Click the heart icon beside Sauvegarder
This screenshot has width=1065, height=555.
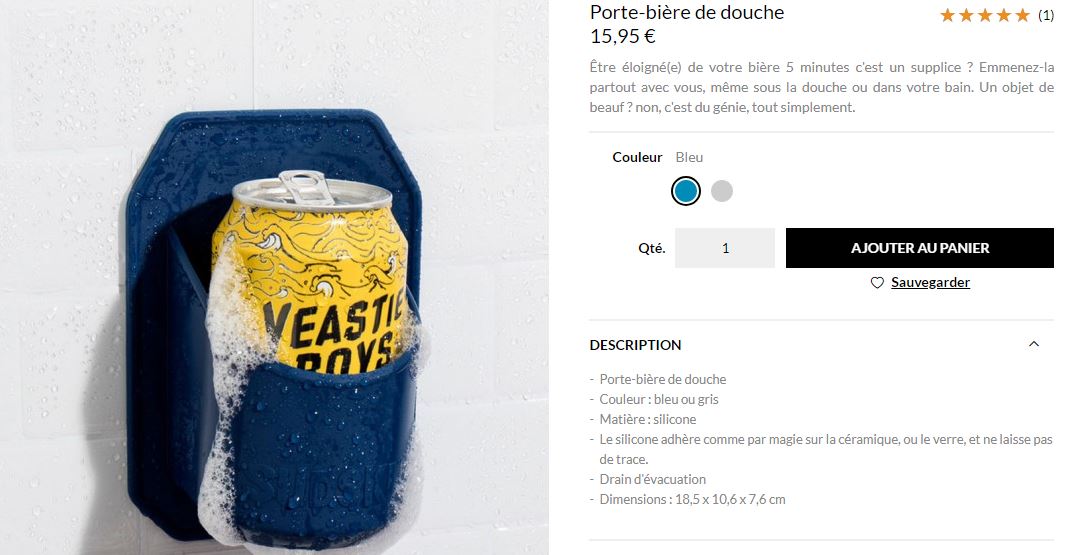[878, 283]
